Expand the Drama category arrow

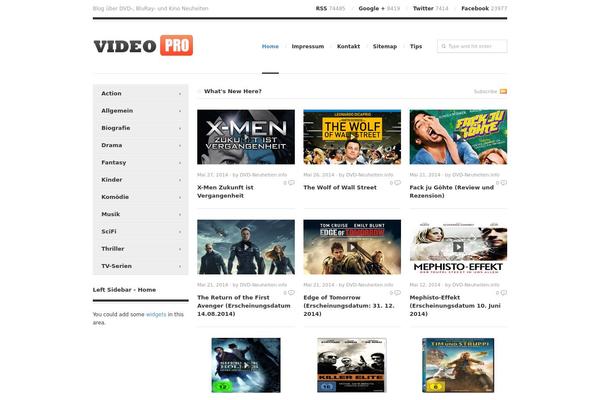[x=180, y=145]
